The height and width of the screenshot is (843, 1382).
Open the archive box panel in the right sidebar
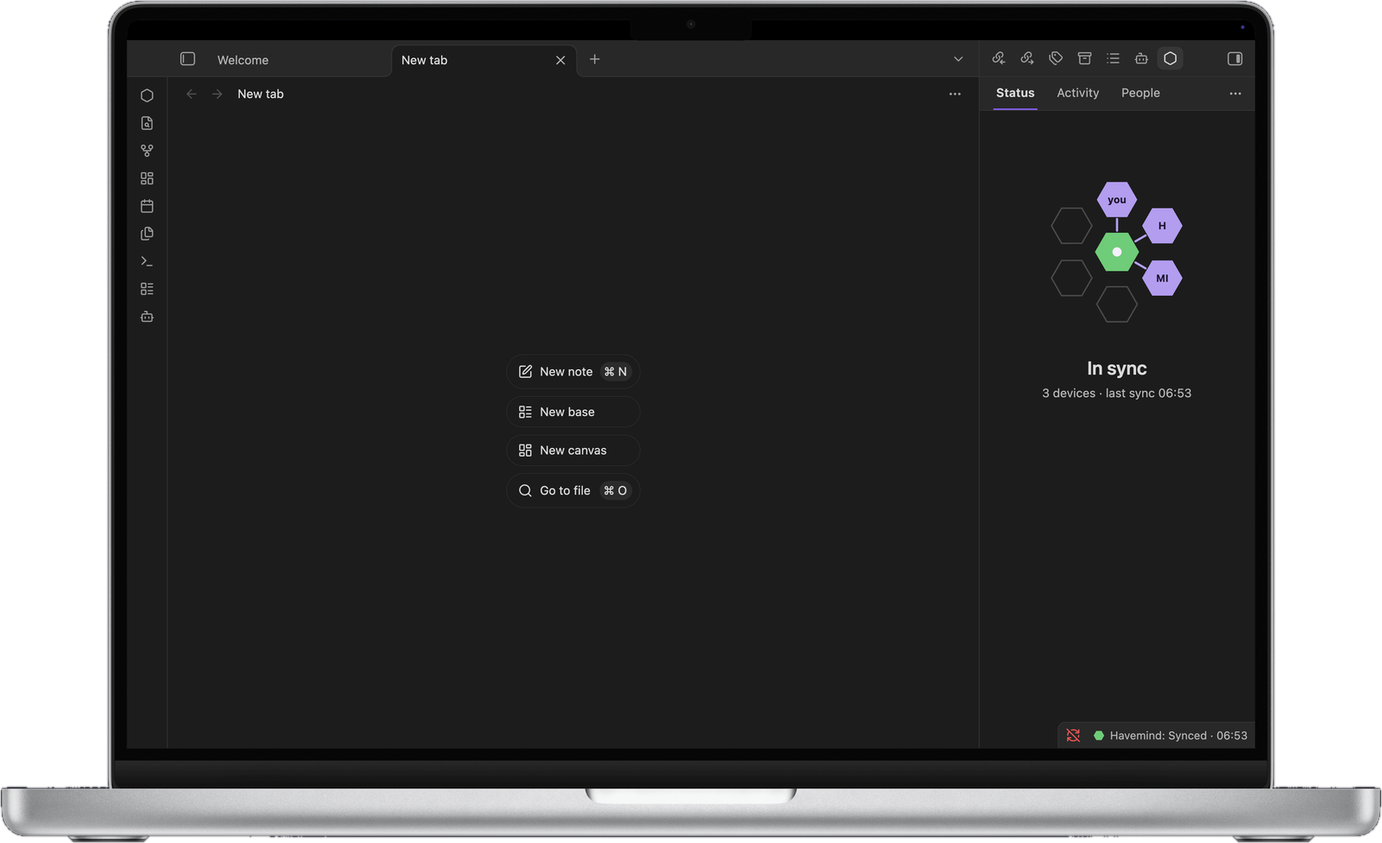1084,59
